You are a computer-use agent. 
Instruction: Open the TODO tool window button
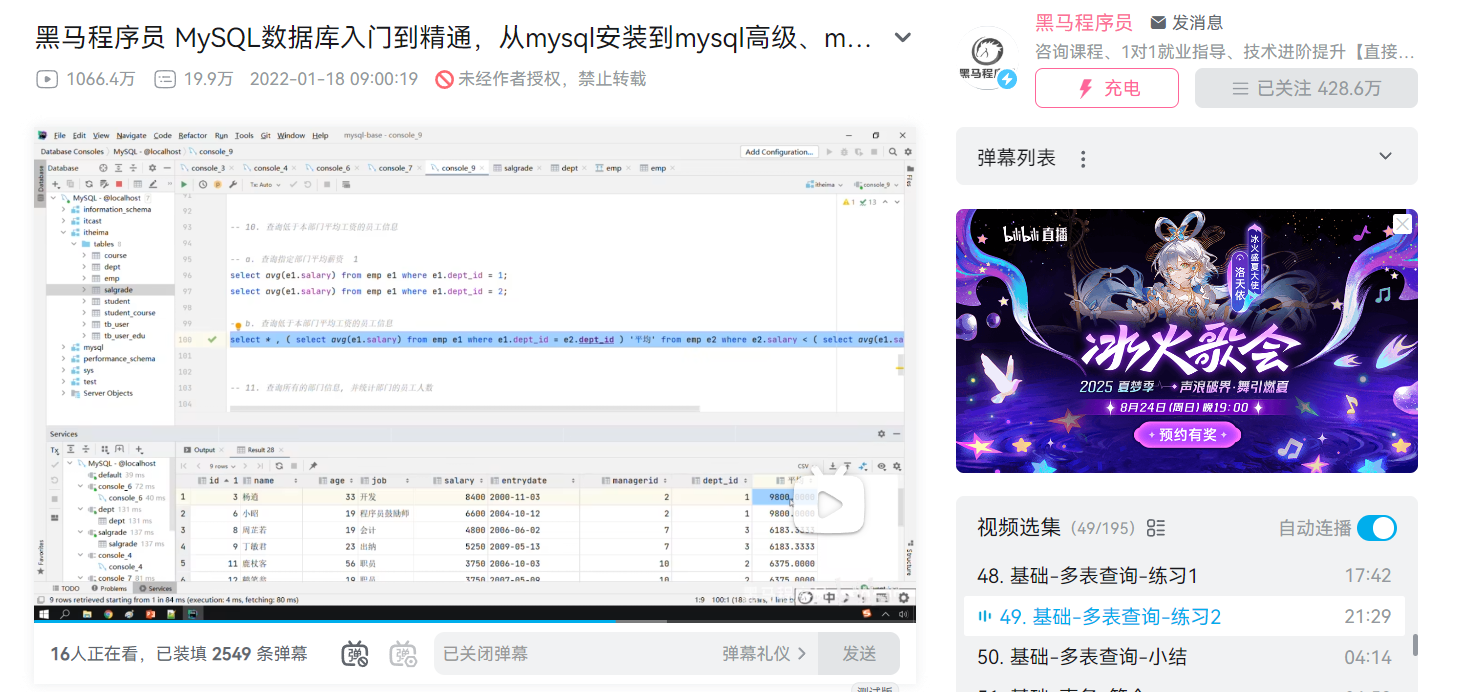pos(66,588)
